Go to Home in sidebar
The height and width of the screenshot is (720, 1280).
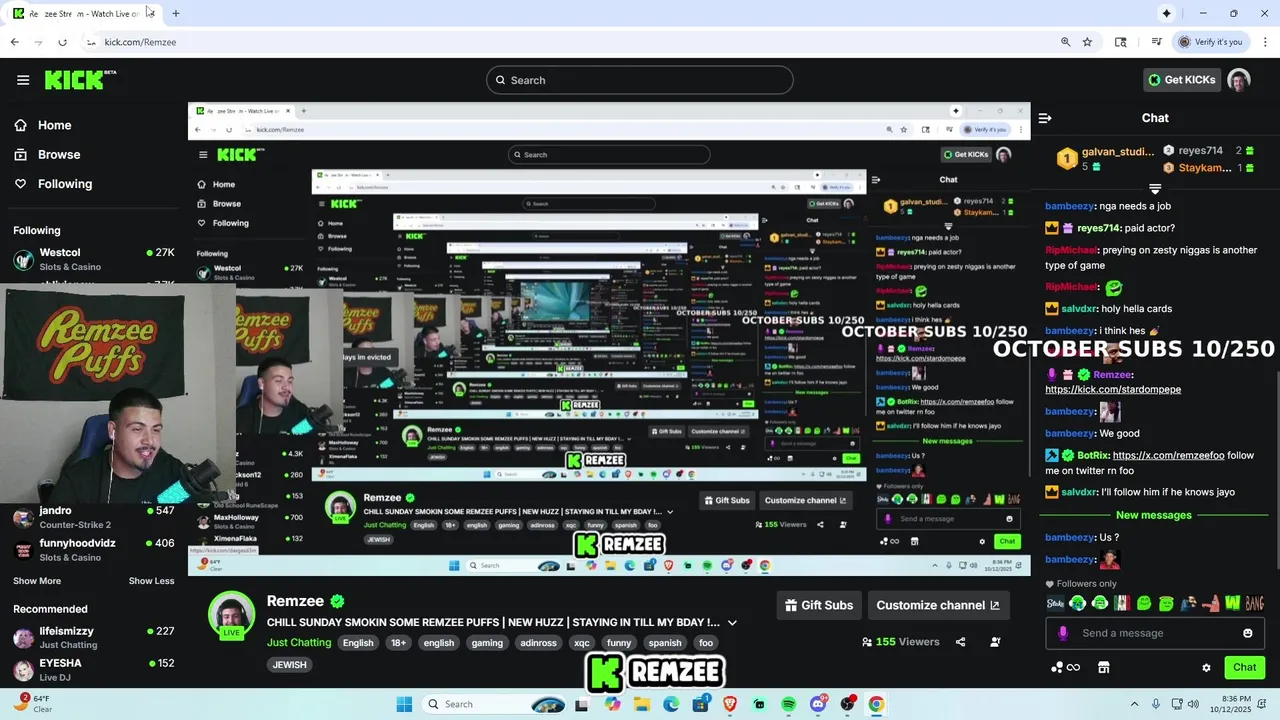(x=42, y=125)
